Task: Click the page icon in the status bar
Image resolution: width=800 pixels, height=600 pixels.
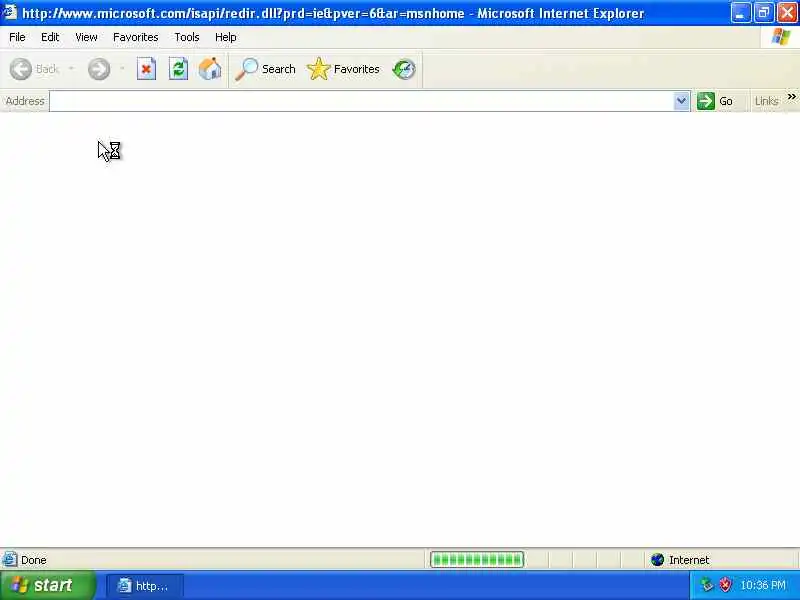Action: tap(10, 560)
